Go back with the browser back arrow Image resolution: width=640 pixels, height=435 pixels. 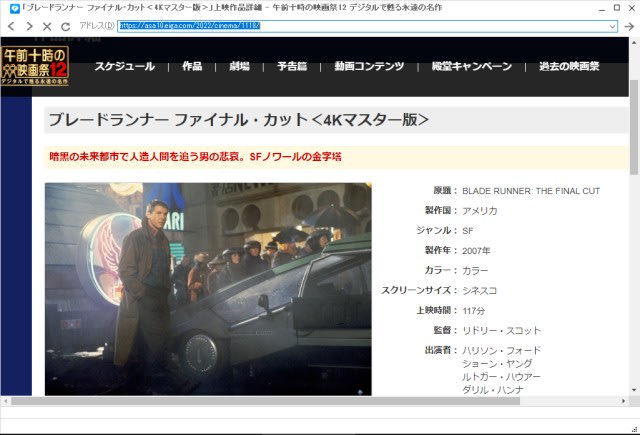[11, 26]
